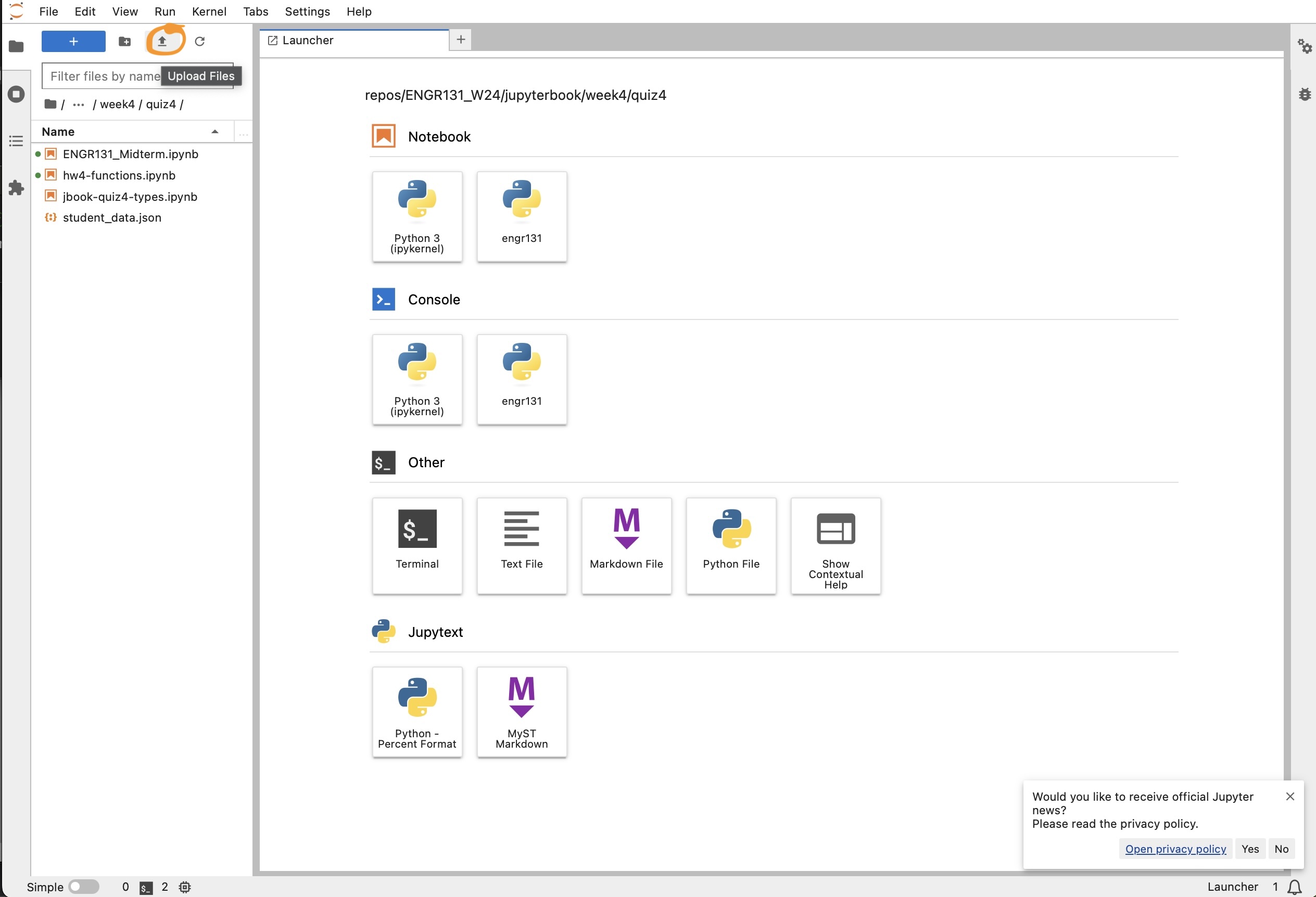Refresh the file browser list
The height and width of the screenshot is (897, 1316).
200,41
